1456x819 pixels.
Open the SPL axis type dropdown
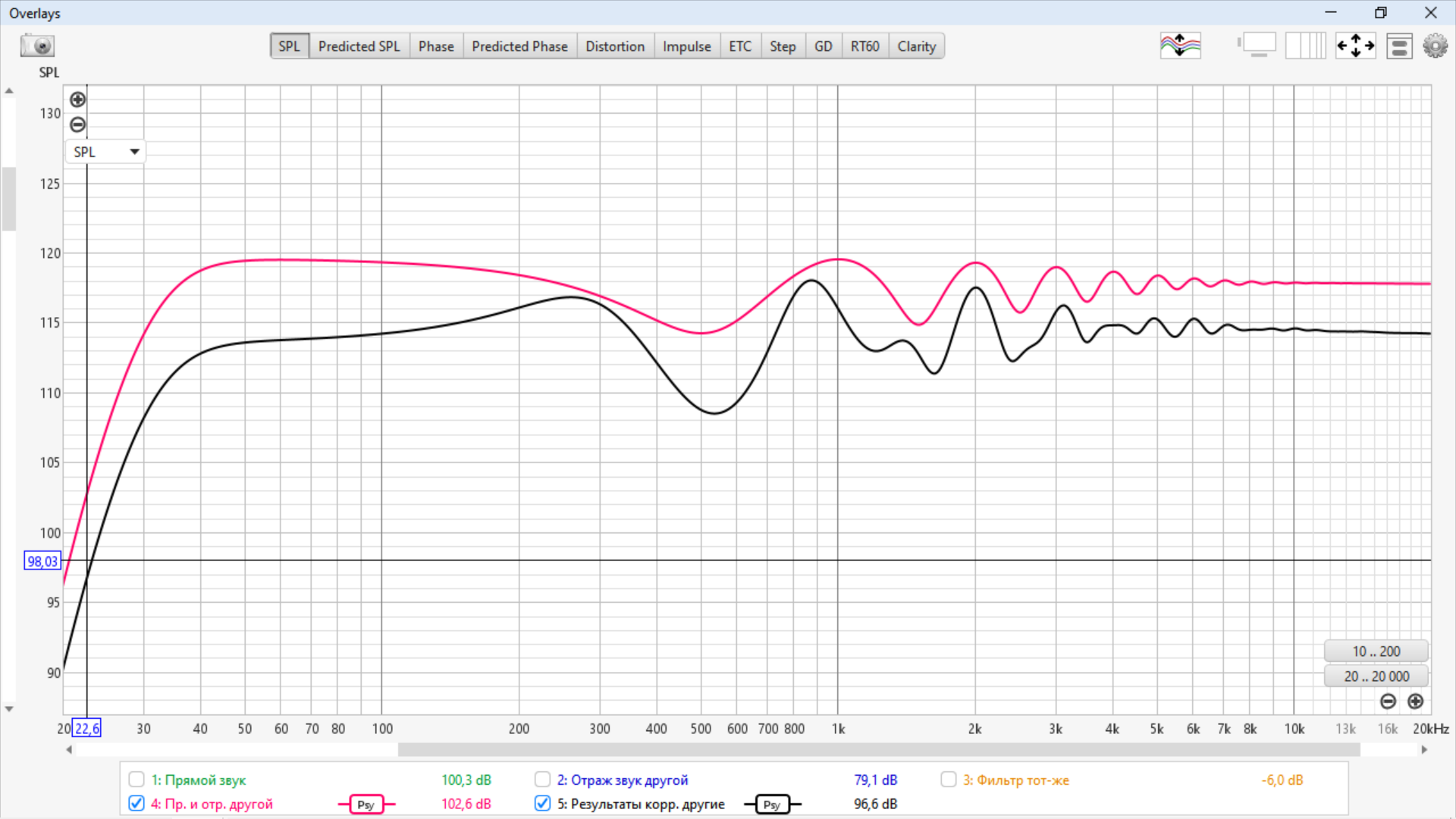[106, 152]
